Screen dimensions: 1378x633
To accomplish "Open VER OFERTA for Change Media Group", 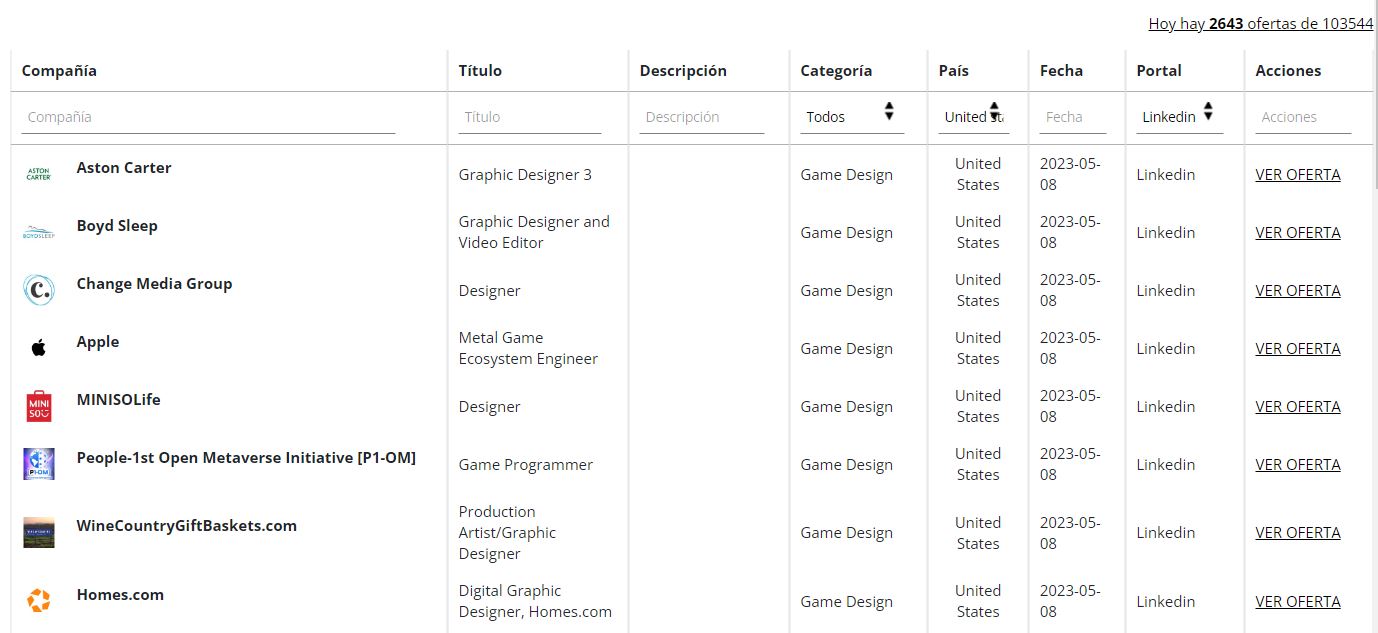I will coord(1298,291).
